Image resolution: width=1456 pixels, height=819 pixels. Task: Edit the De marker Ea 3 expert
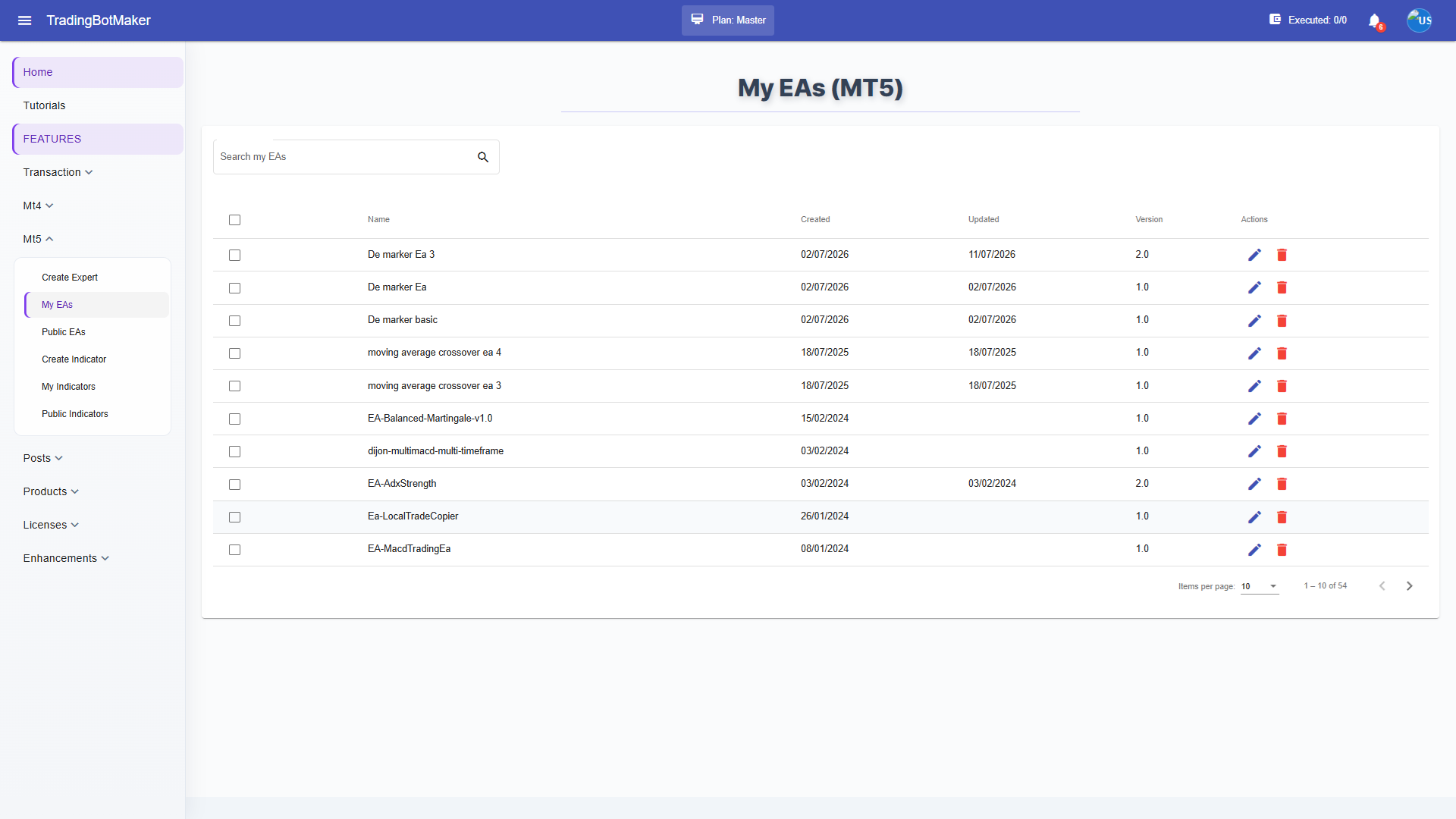tap(1254, 255)
